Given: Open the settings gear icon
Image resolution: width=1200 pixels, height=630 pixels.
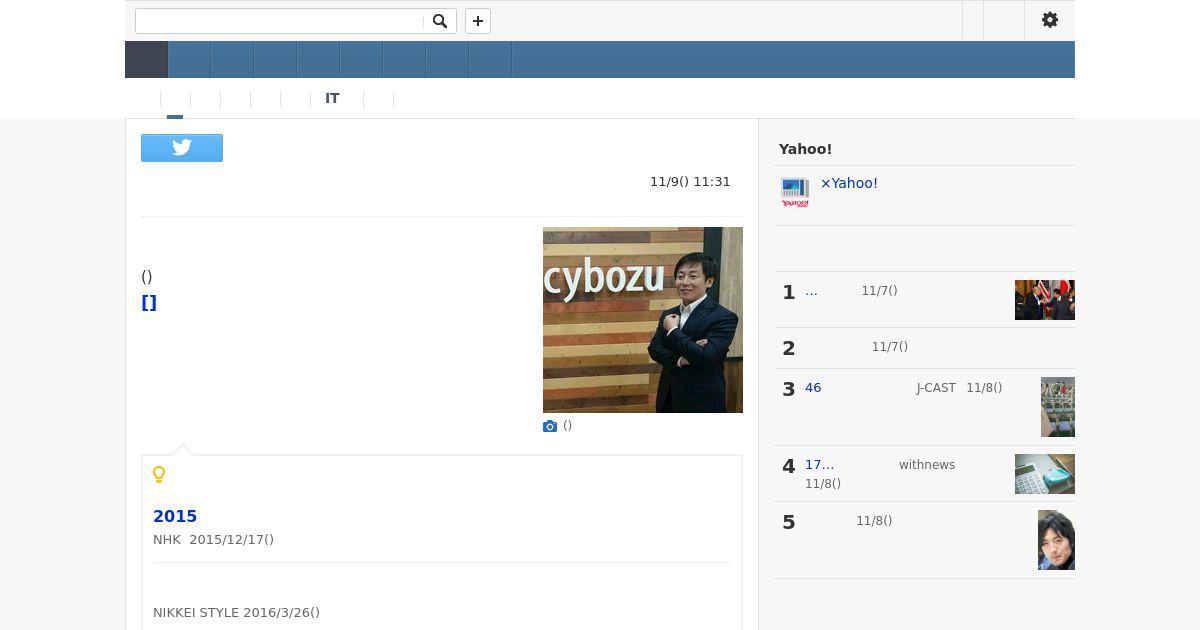Looking at the screenshot, I should tap(1050, 20).
